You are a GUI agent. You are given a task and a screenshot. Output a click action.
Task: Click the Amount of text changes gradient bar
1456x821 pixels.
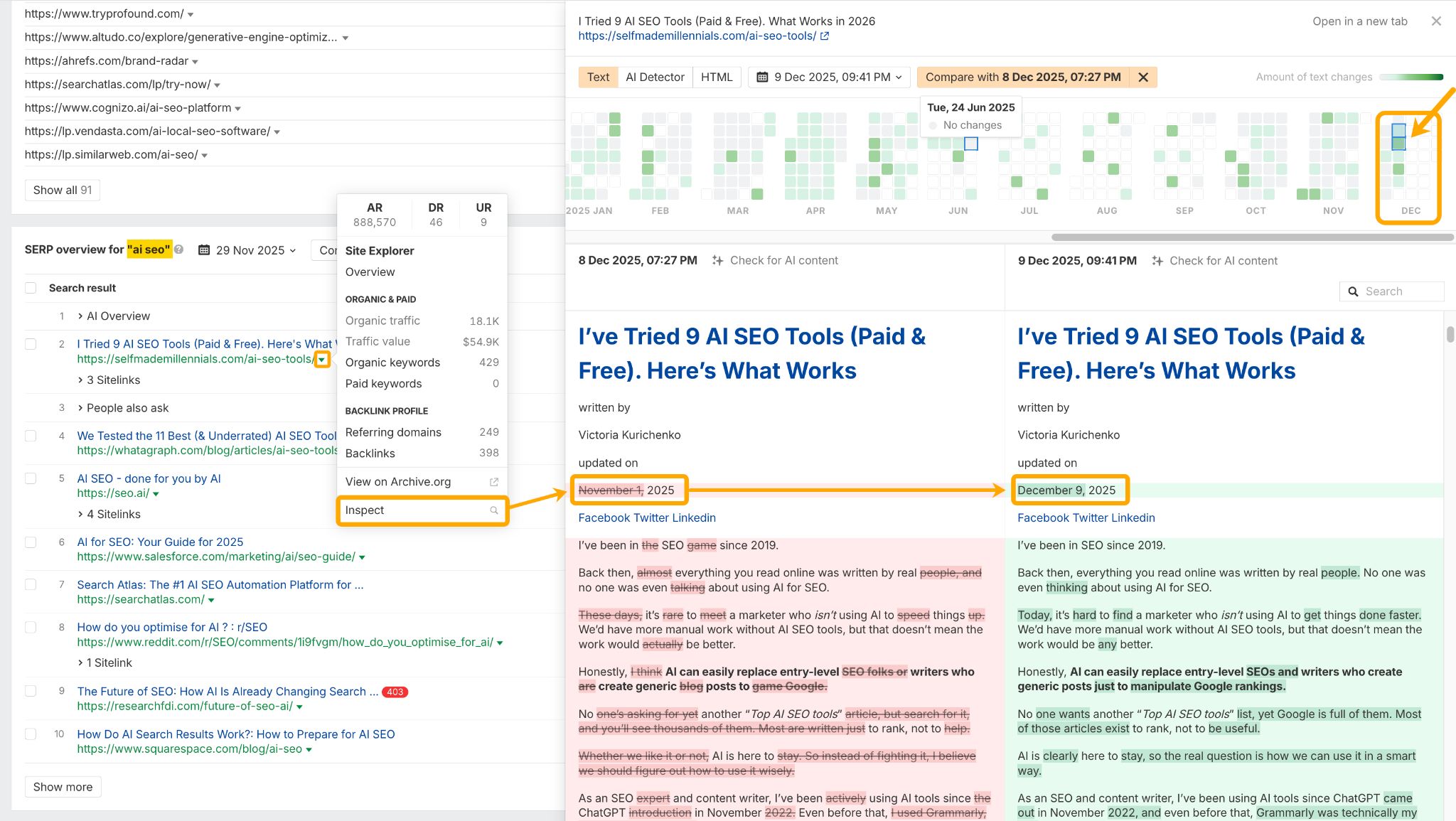coord(1411,77)
